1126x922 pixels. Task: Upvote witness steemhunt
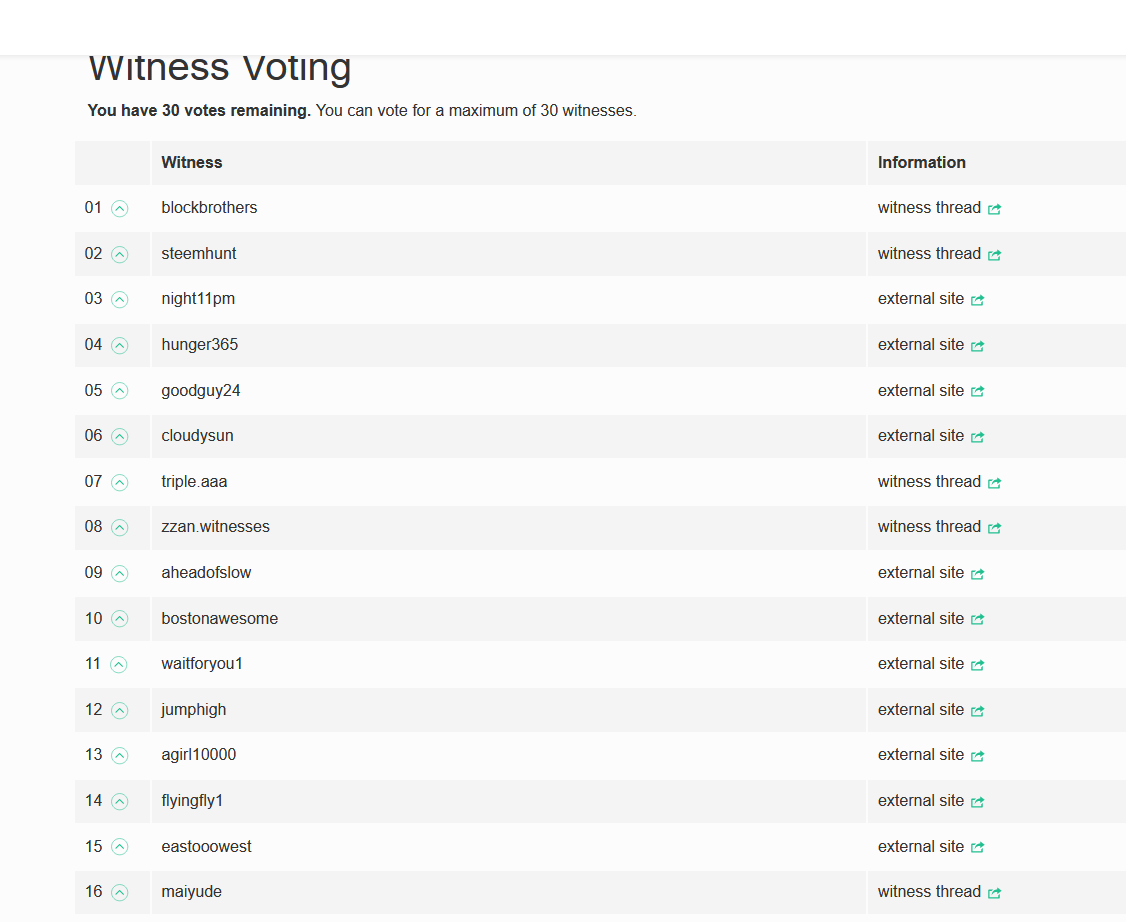(x=120, y=255)
